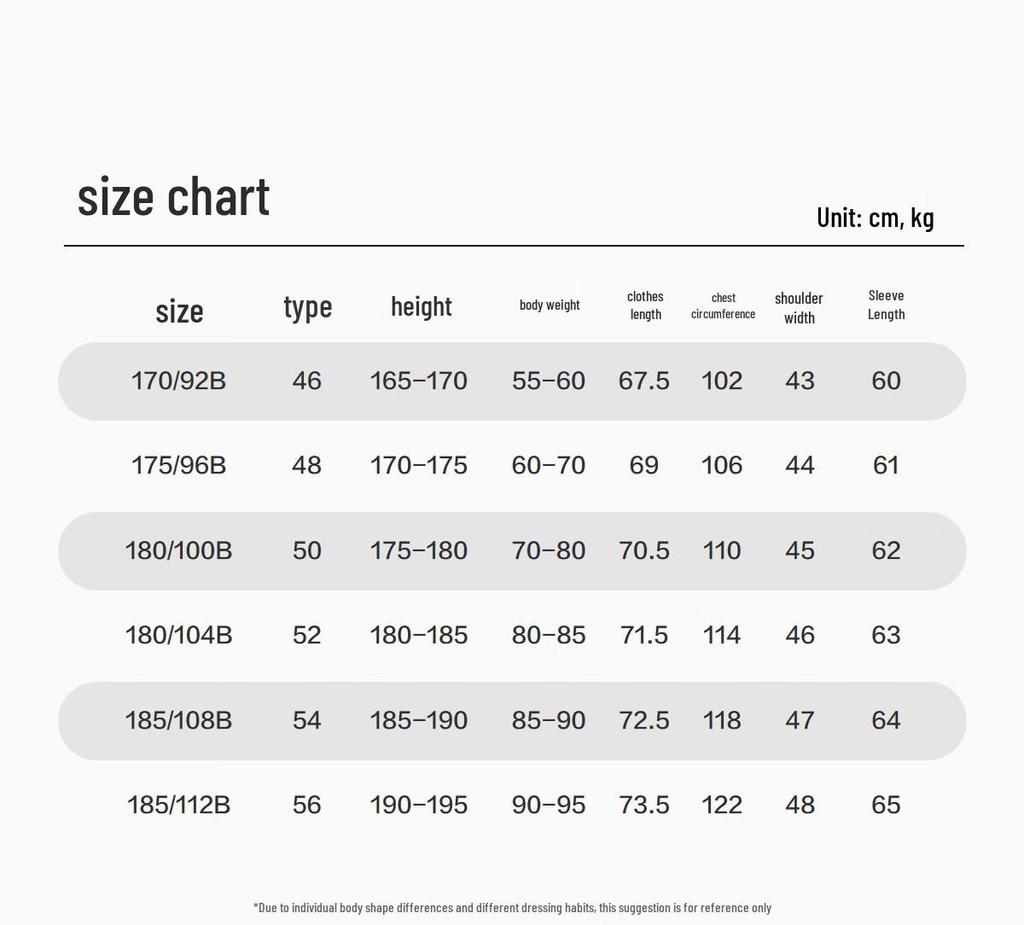Screen dimensions: 1024x925
Task: Select the 175/96B size cell
Action: (x=178, y=465)
